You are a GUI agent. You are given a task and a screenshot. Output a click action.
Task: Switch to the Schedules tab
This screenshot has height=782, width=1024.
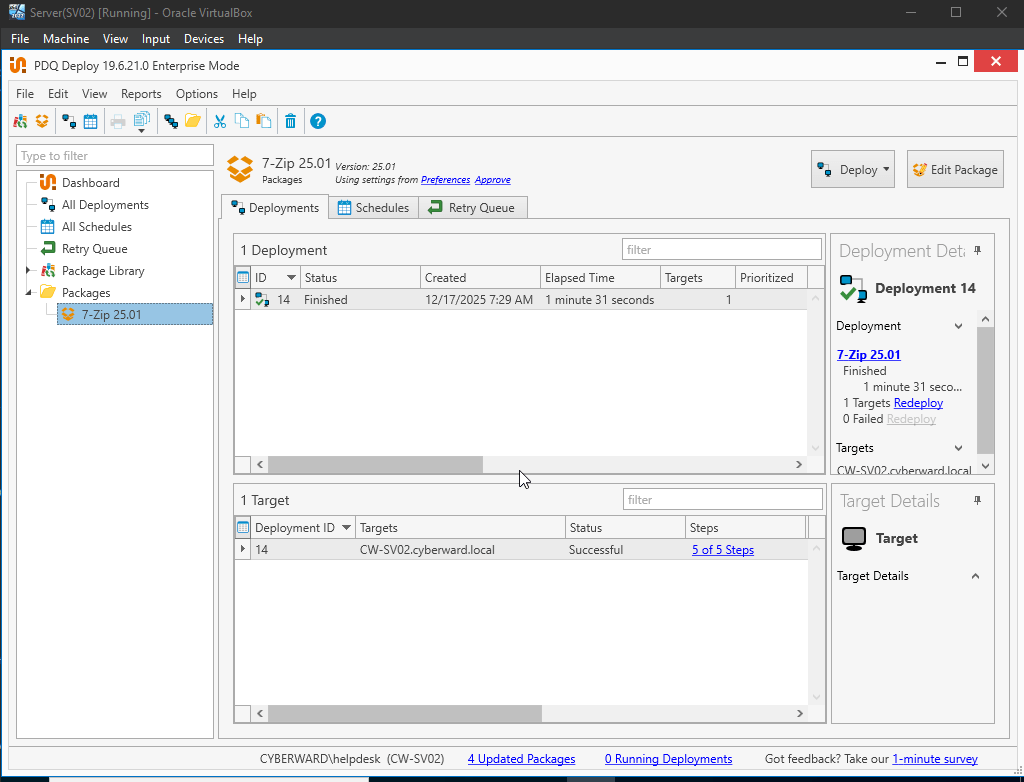[x=374, y=208]
